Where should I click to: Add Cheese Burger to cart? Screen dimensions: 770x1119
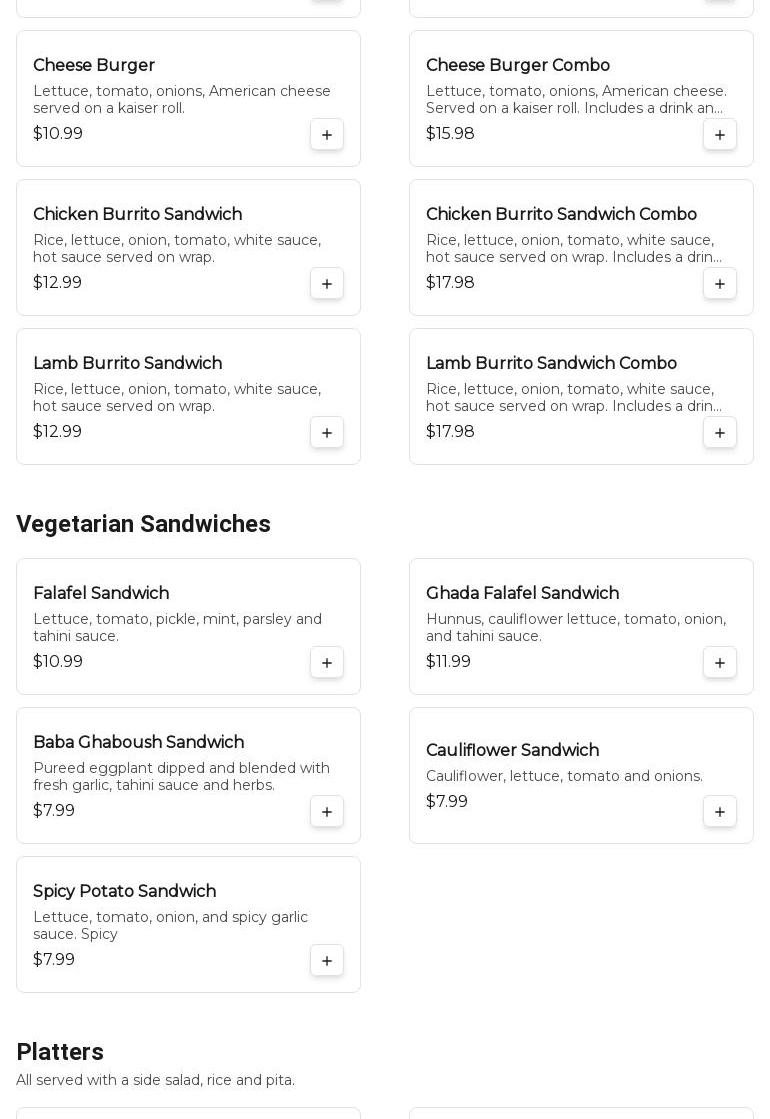click(327, 134)
